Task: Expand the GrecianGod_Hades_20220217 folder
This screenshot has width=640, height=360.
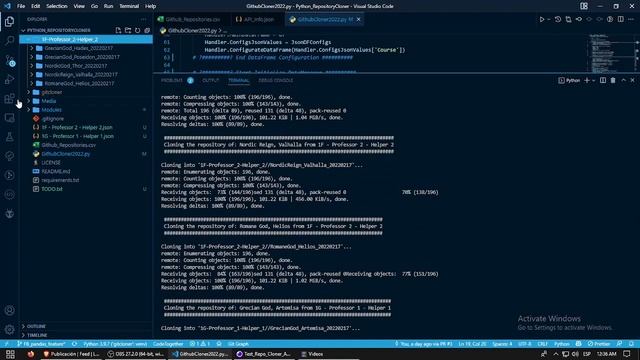Action: point(86,48)
